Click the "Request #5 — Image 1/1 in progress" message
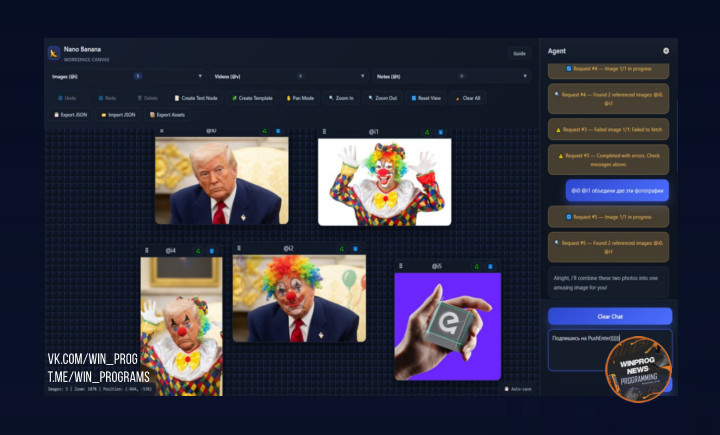Viewport: 720px width, 435px height. click(x=608, y=217)
